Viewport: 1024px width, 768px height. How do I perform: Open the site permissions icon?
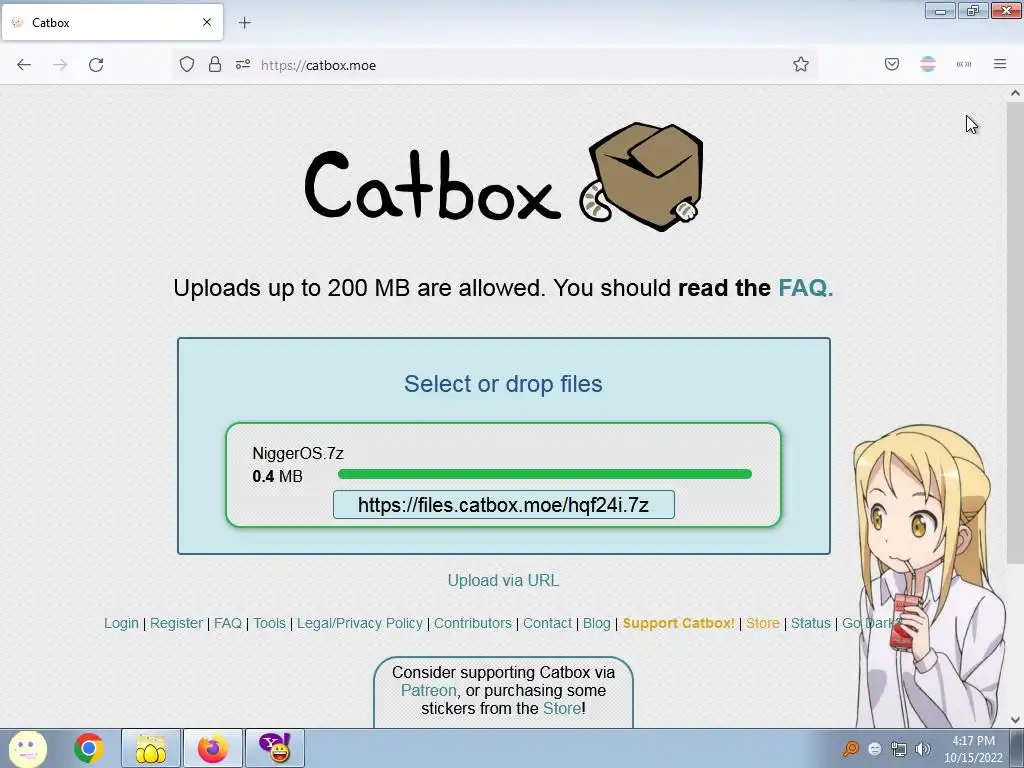click(243, 65)
